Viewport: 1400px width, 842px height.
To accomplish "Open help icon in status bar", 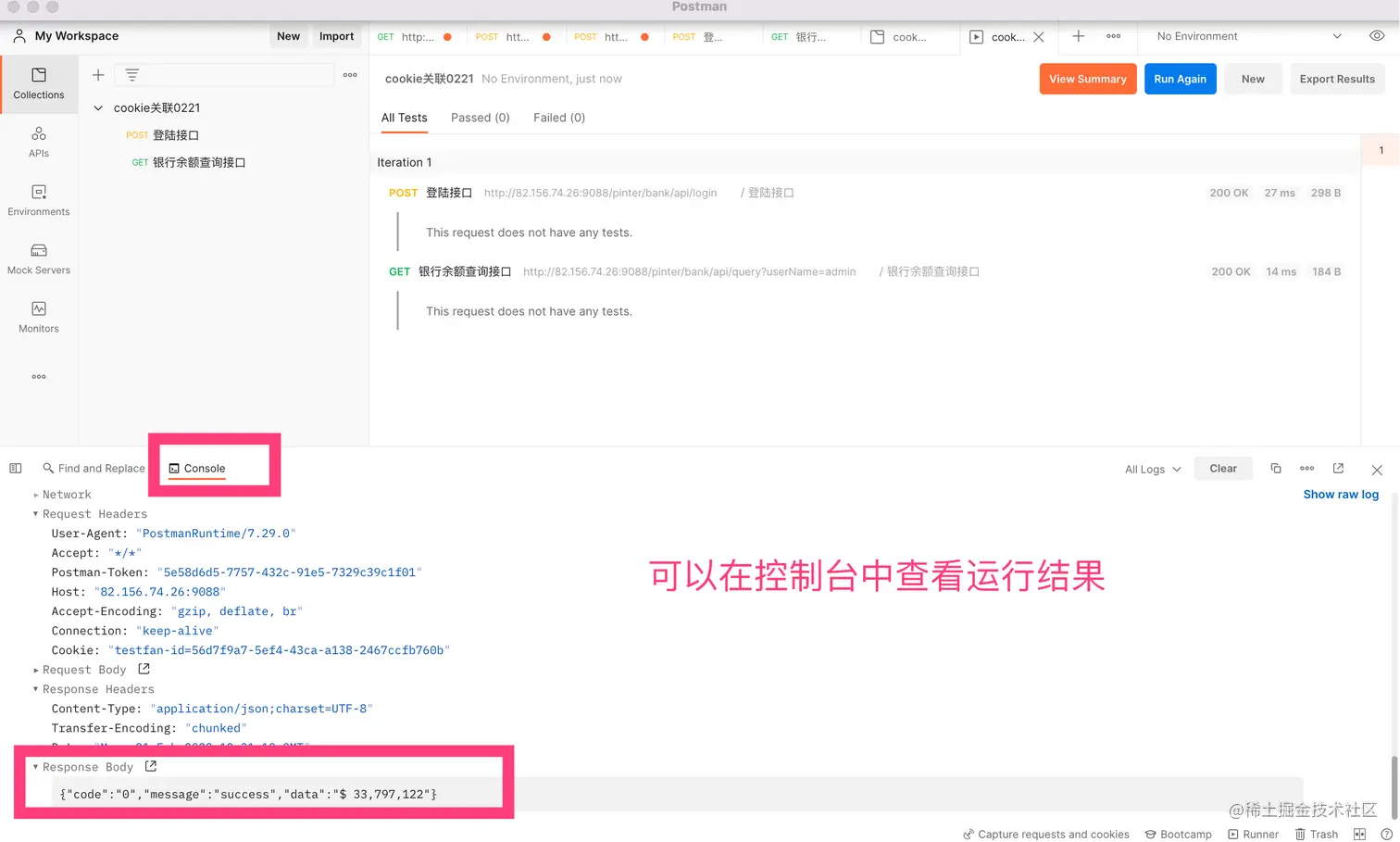I will 1386,834.
